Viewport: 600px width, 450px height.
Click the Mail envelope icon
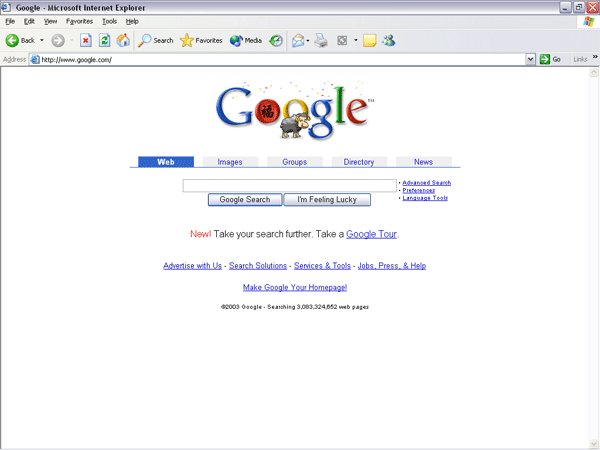(298, 40)
